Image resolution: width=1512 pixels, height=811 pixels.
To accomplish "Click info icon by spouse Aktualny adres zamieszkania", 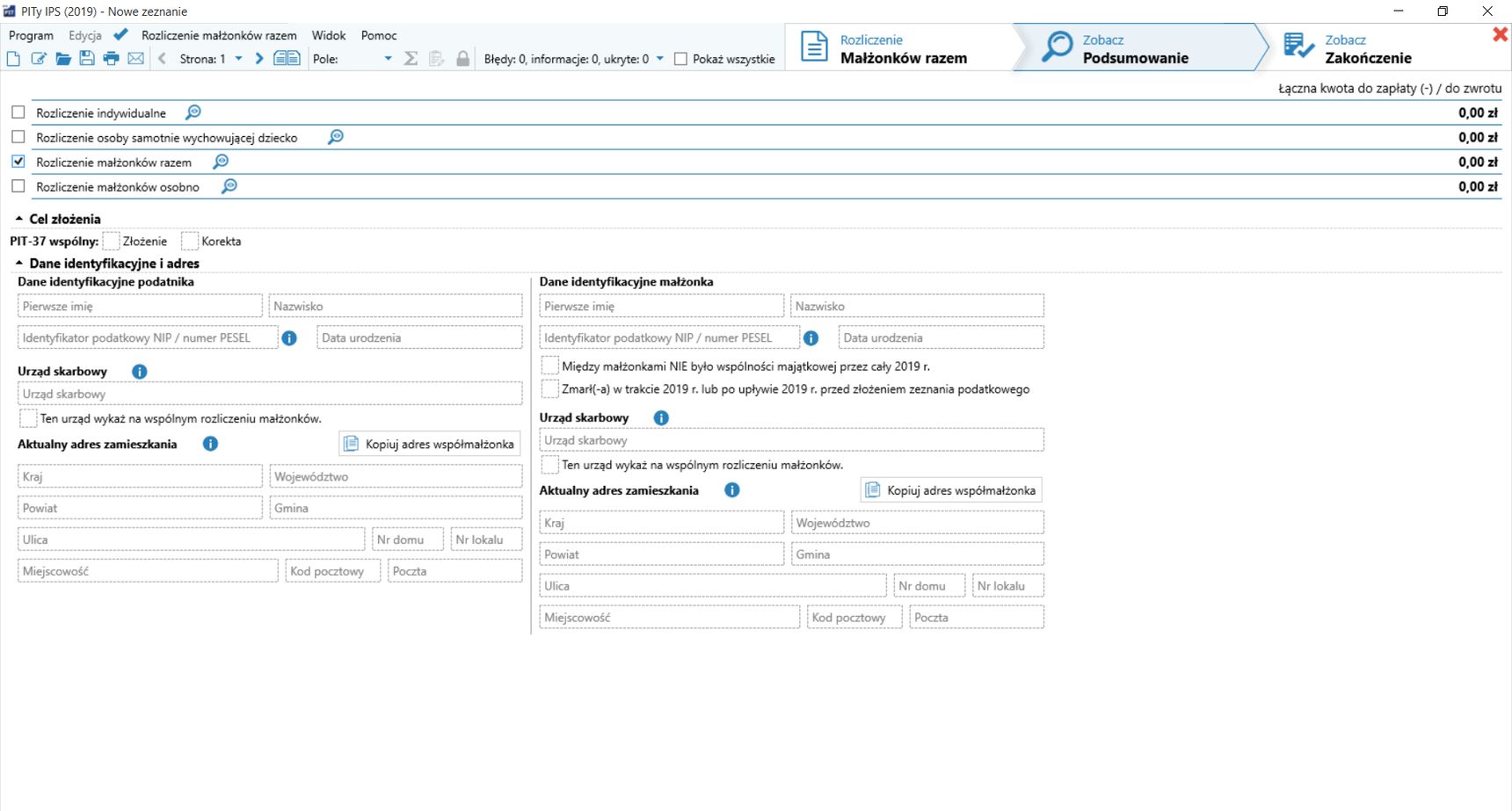I will (731, 490).
